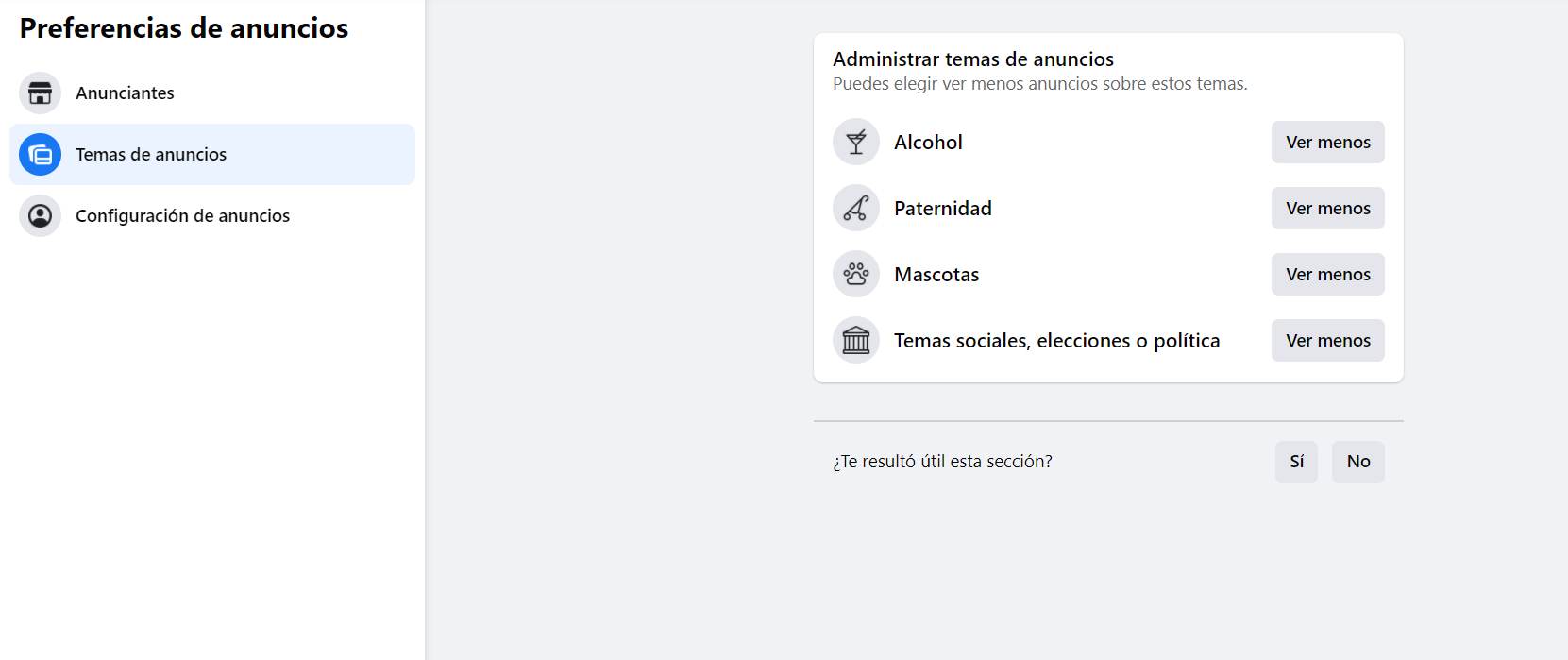Image resolution: width=1568 pixels, height=660 pixels.
Task: Click the cocktail glass Alcohol icon
Action: tap(856, 143)
